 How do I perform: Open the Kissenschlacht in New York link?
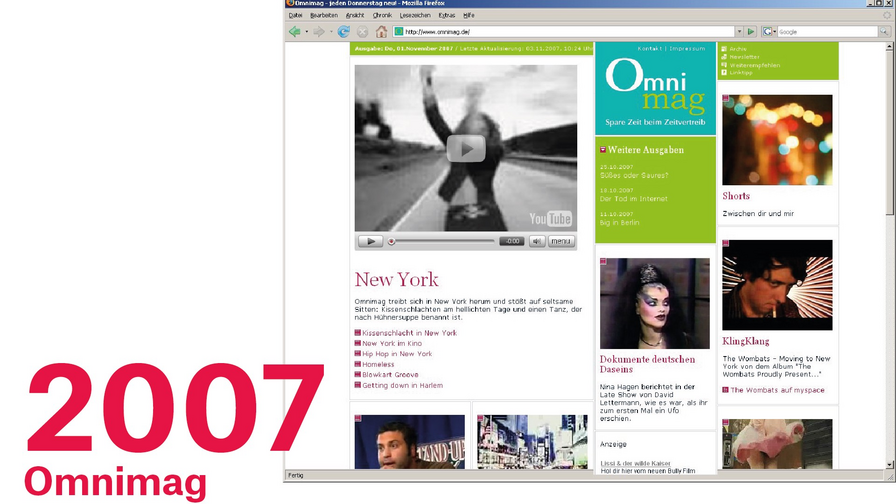pyautogui.click(x=409, y=333)
